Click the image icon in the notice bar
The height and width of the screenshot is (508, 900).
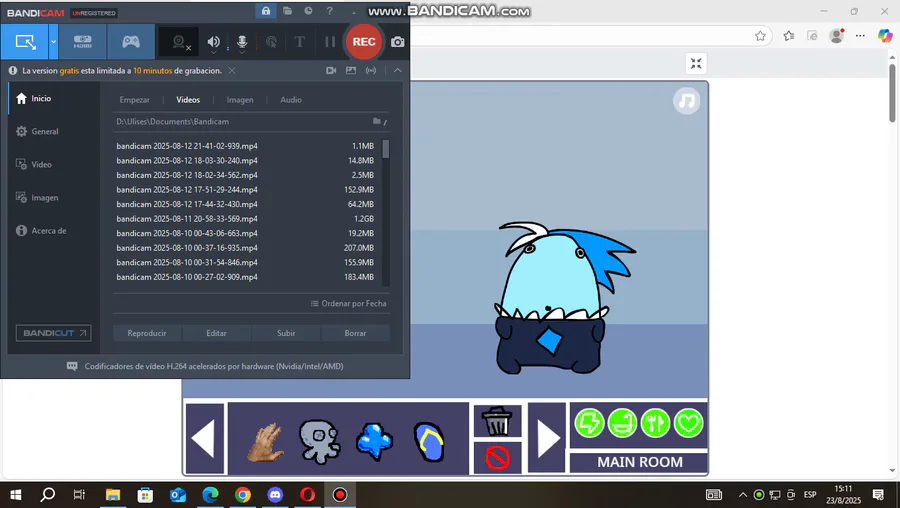(x=351, y=71)
